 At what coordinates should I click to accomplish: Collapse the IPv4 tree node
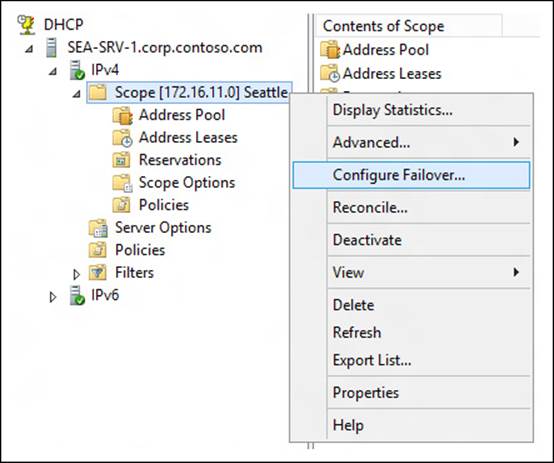pyautogui.click(x=53, y=71)
